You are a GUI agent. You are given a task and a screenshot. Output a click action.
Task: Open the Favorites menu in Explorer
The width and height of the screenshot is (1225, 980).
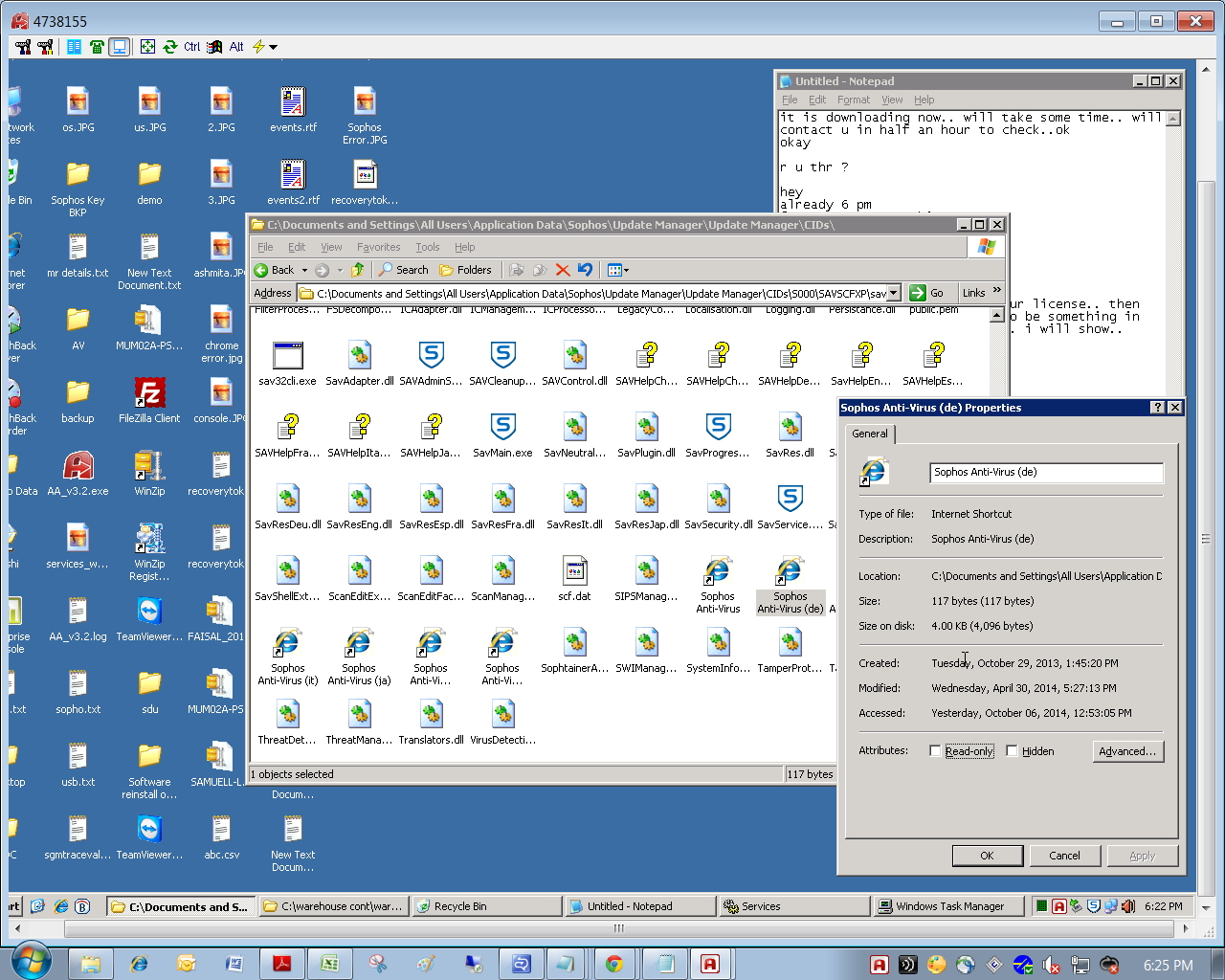coord(378,247)
